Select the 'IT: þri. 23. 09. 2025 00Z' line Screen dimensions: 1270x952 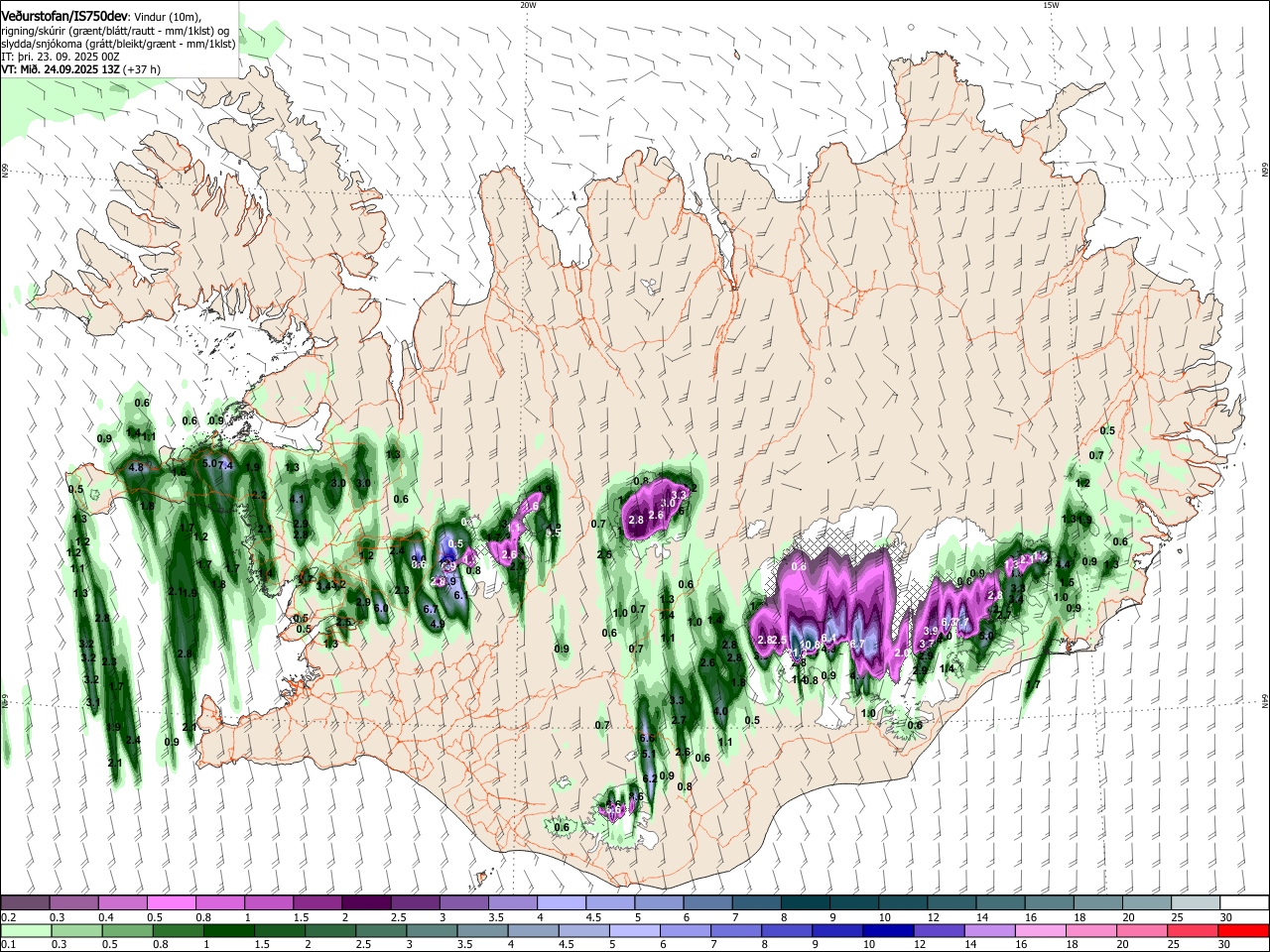(60, 57)
